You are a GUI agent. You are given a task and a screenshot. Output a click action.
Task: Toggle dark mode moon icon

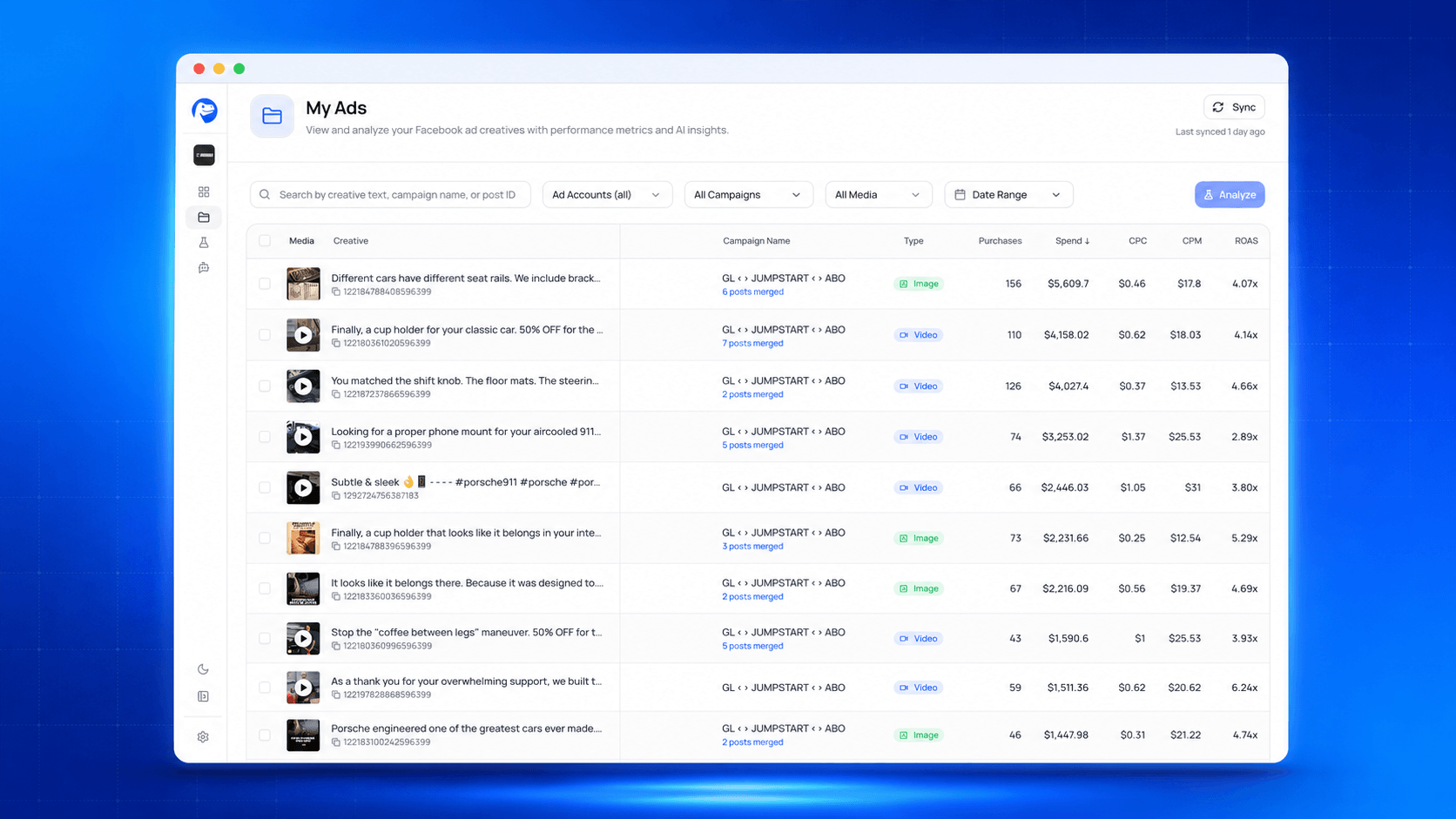click(x=203, y=669)
